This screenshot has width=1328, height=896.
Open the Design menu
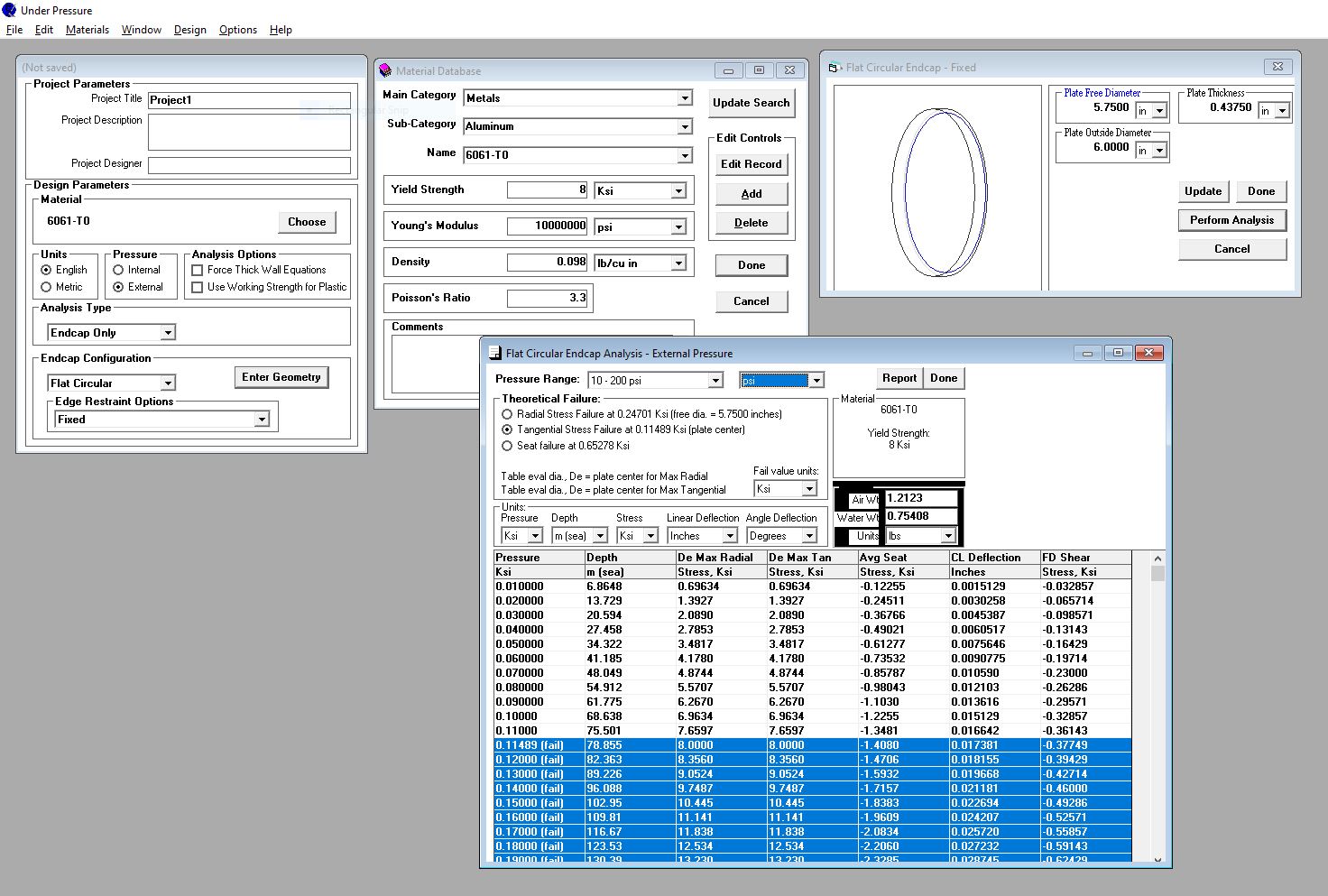[x=190, y=30]
